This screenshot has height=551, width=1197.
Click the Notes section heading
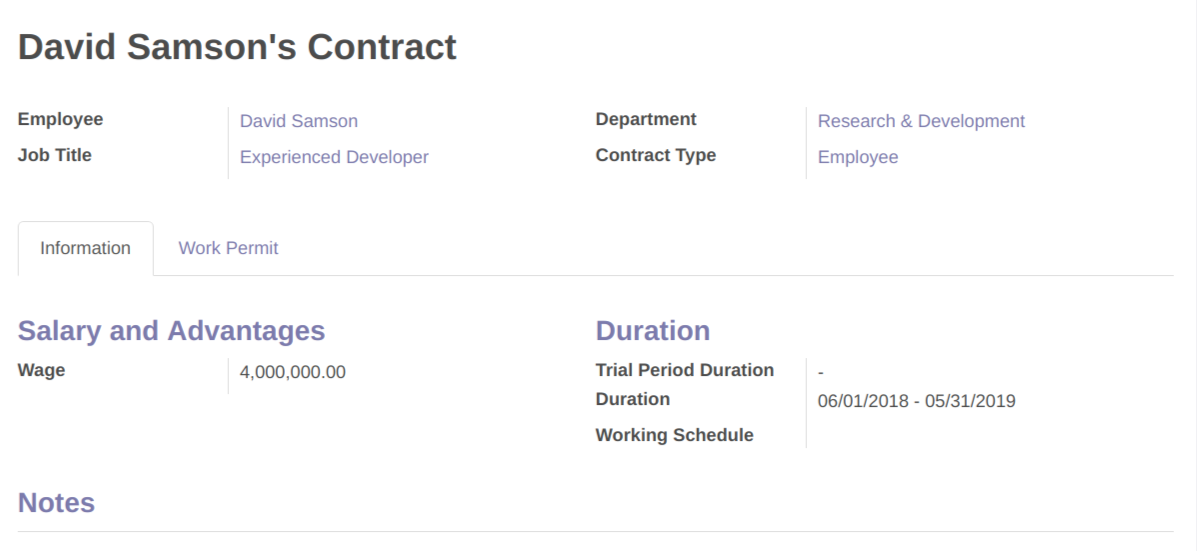[x=56, y=503]
